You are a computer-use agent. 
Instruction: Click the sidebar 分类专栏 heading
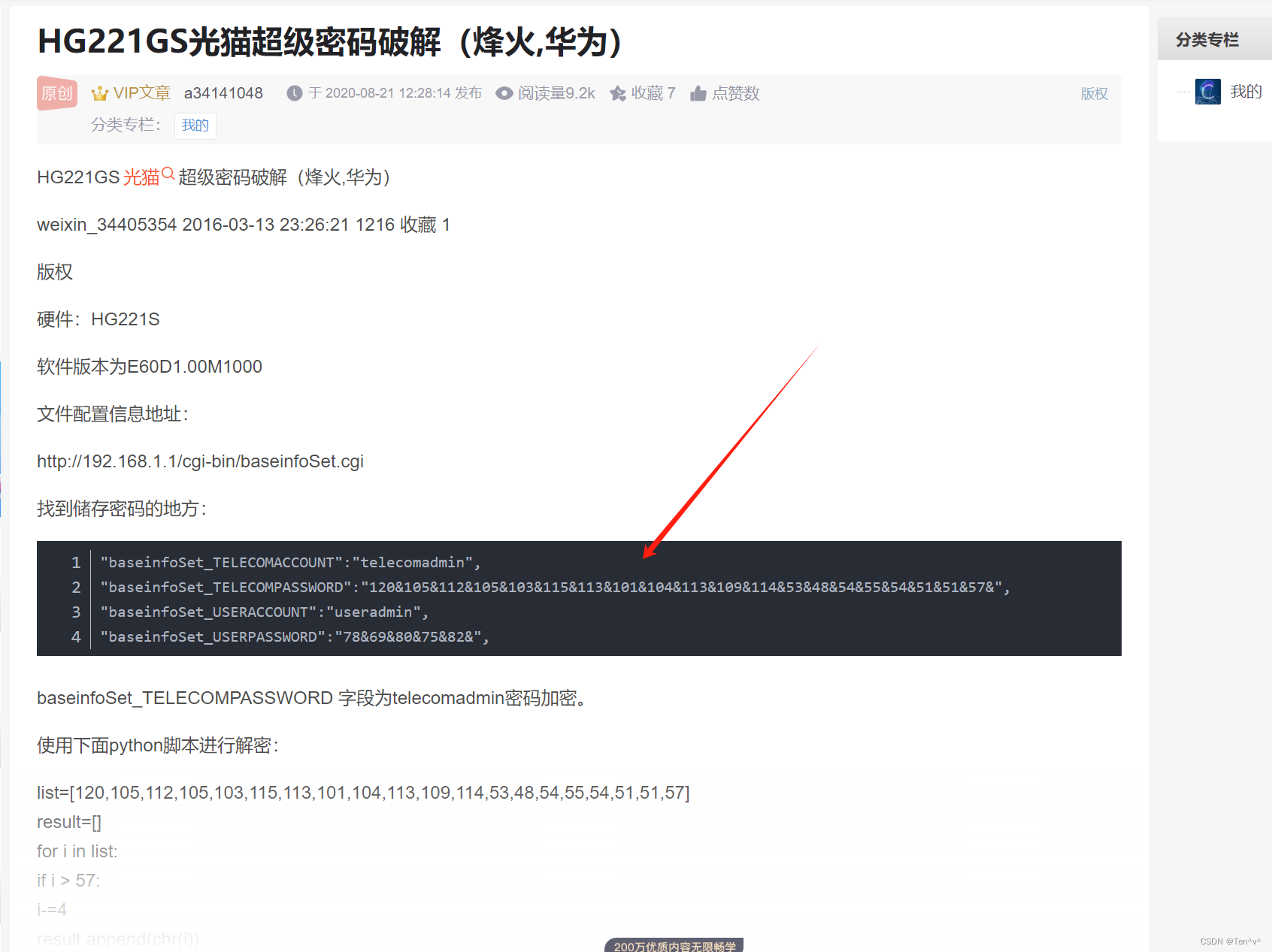(1207, 40)
